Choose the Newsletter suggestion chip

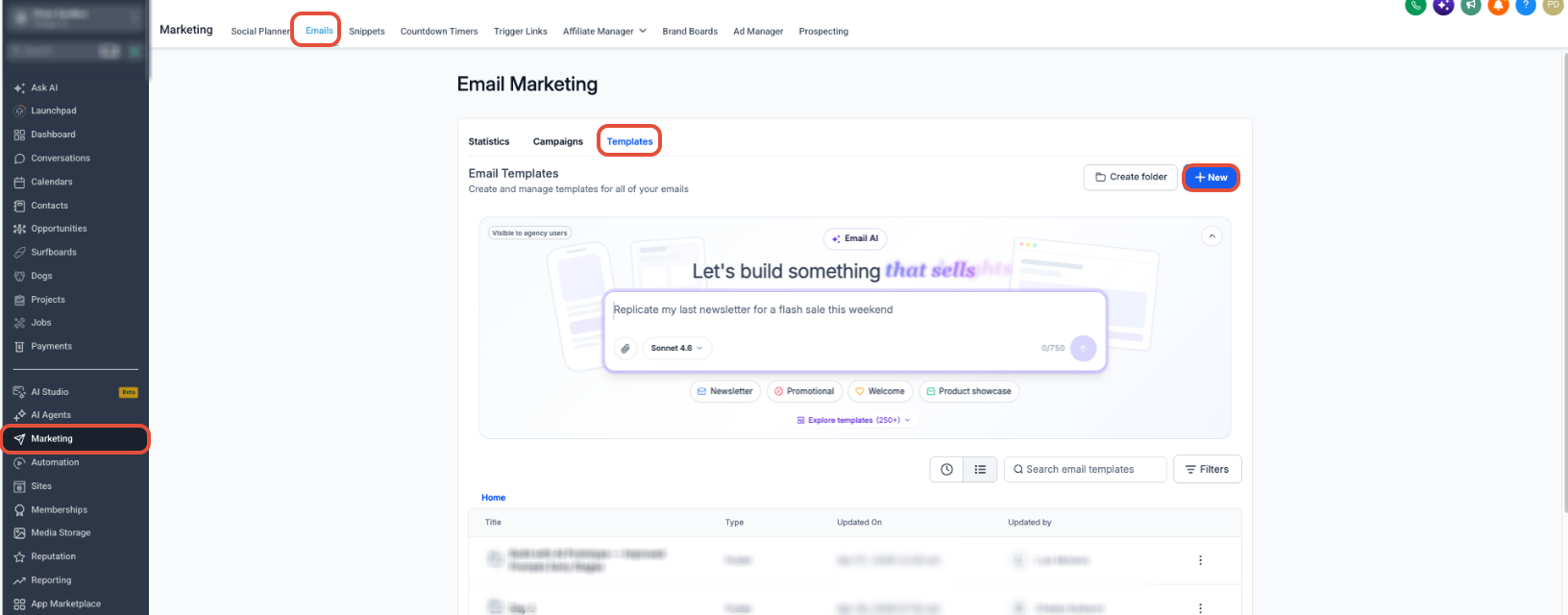[724, 391]
